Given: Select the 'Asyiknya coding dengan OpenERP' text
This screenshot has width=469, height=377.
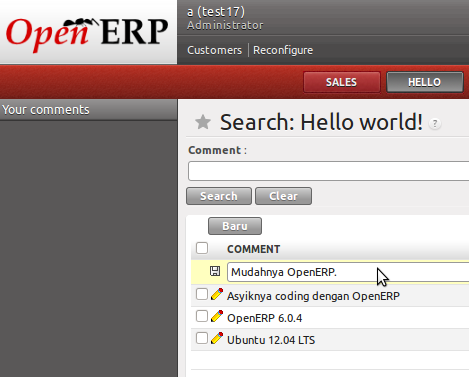Looking at the screenshot, I should coord(313,296).
